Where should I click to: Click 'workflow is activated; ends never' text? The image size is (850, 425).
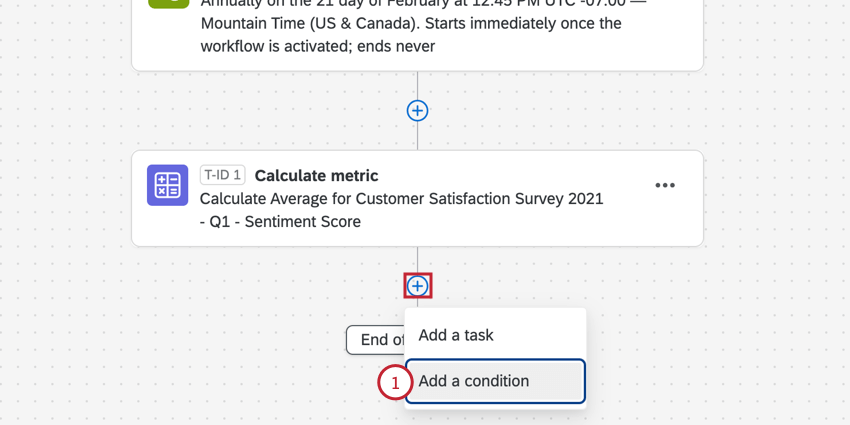[318, 46]
